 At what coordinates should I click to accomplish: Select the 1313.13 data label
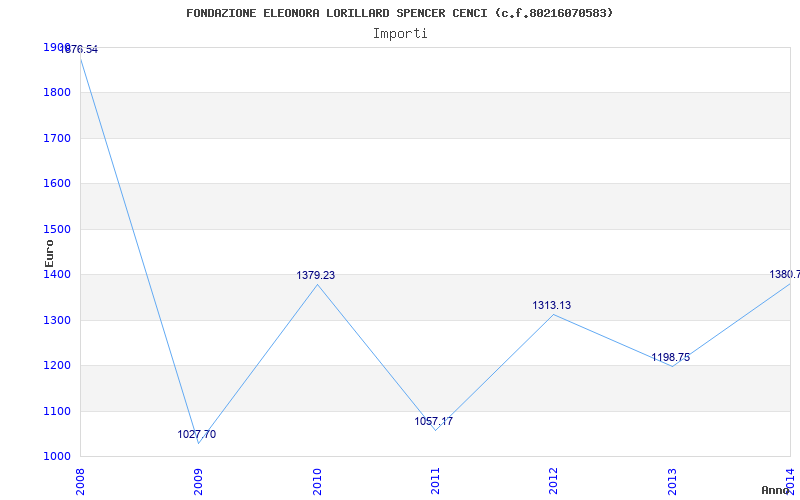coord(552,305)
